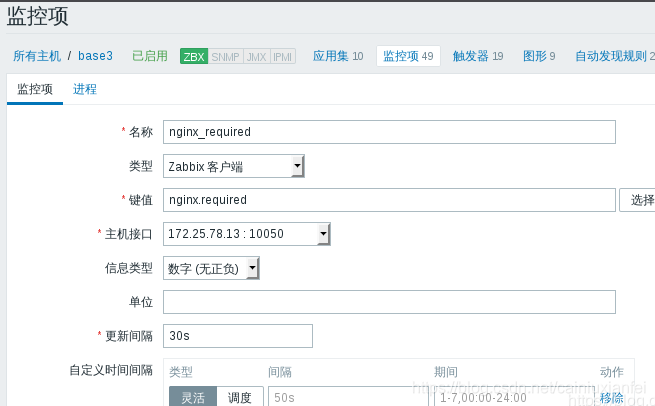Focus the 键值 field containing nginx.required

[x=389, y=200]
